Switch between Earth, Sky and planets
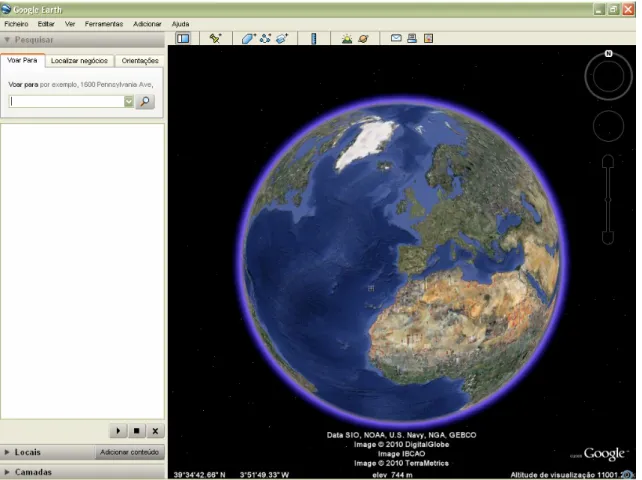This screenshot has height=480, width=642. coord(363,38)
